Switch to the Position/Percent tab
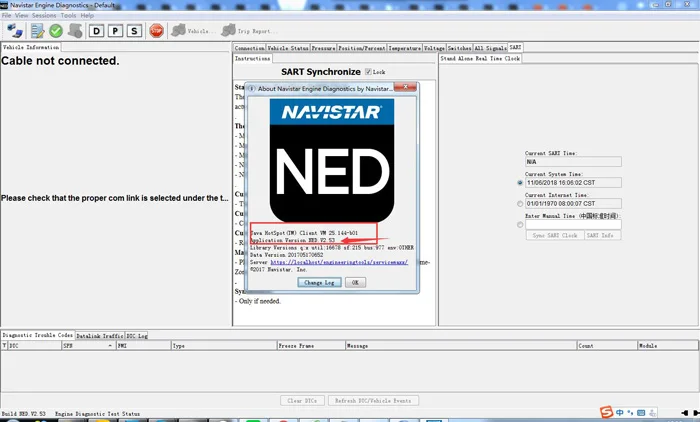The width and height of the screenshot is (700, 422). click(362, 48)
